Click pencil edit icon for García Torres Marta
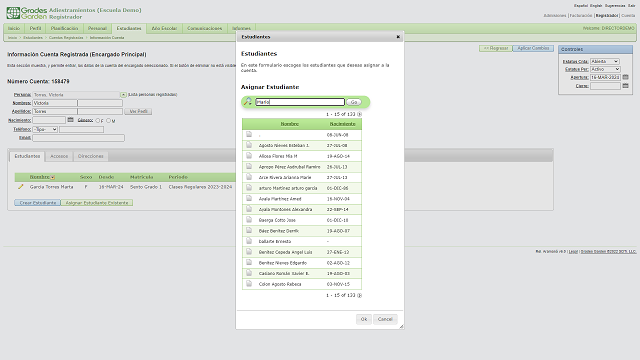Screen dimensions: 640x360 click(20, 187)
